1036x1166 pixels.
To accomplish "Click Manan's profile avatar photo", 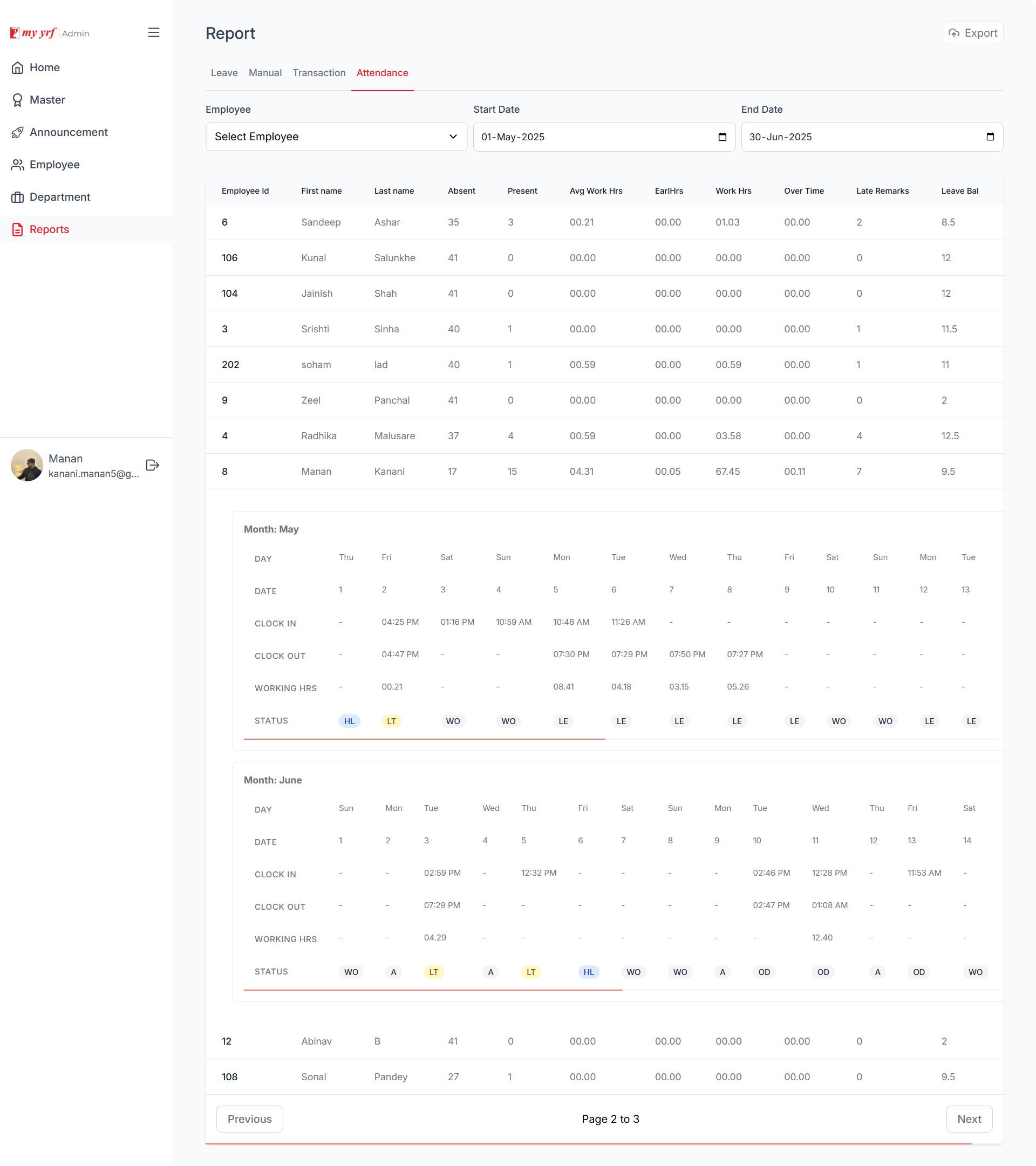I will (27, 465).
